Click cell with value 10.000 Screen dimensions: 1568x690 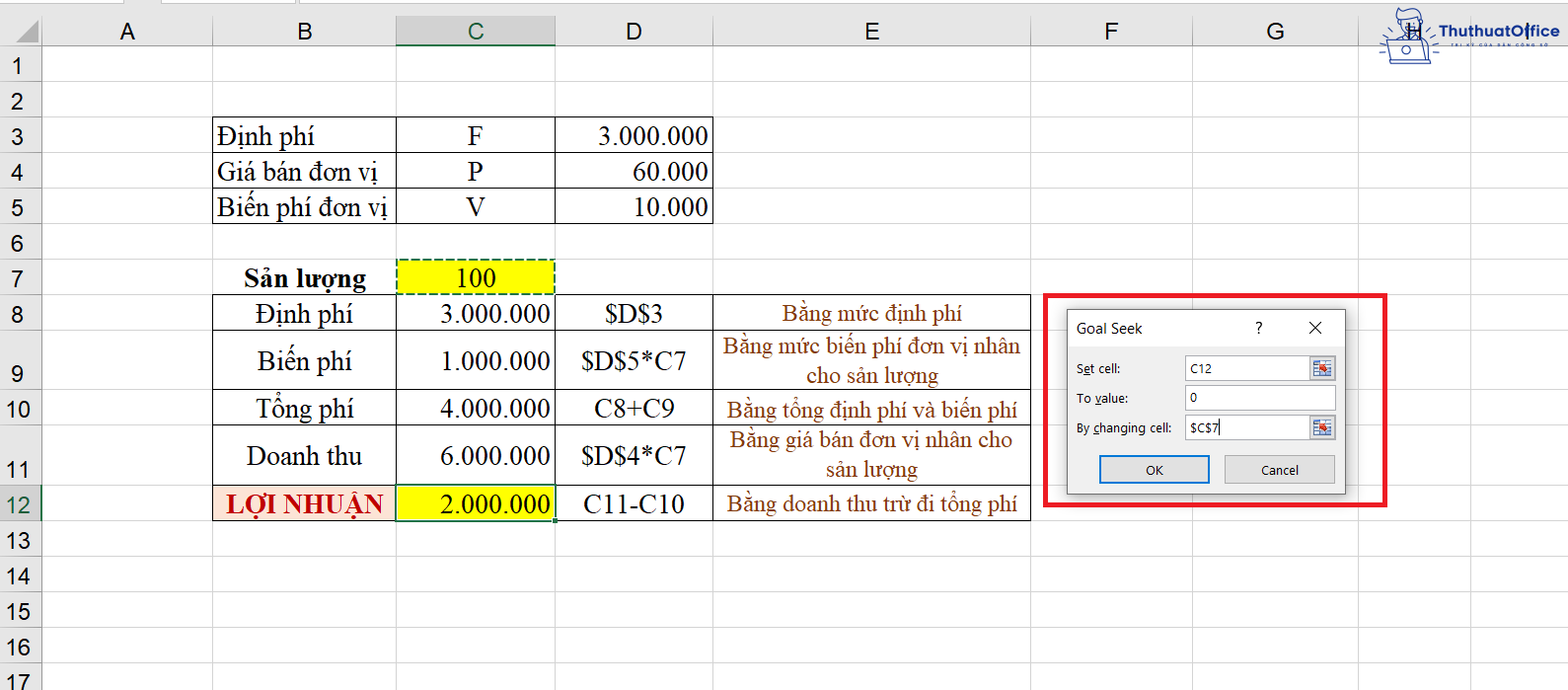tap(634, 207)
